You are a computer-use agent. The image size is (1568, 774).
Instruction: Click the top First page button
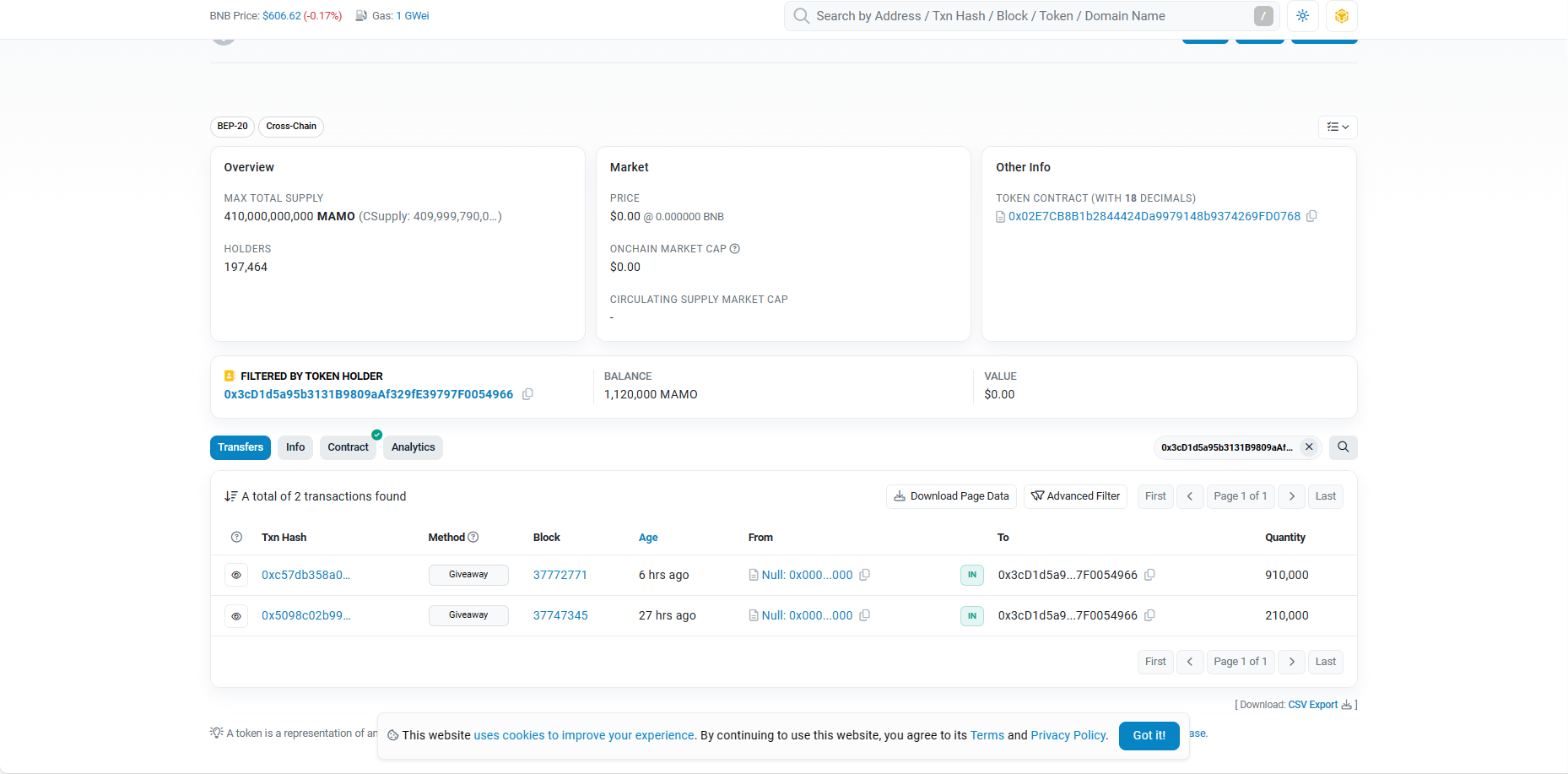[1155, 496]
